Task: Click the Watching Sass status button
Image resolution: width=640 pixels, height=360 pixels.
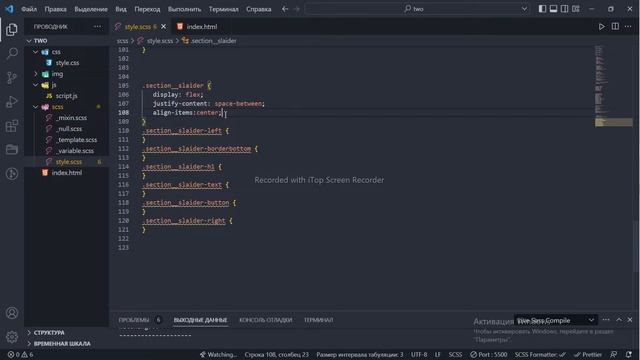Action: tap(218, 355)
